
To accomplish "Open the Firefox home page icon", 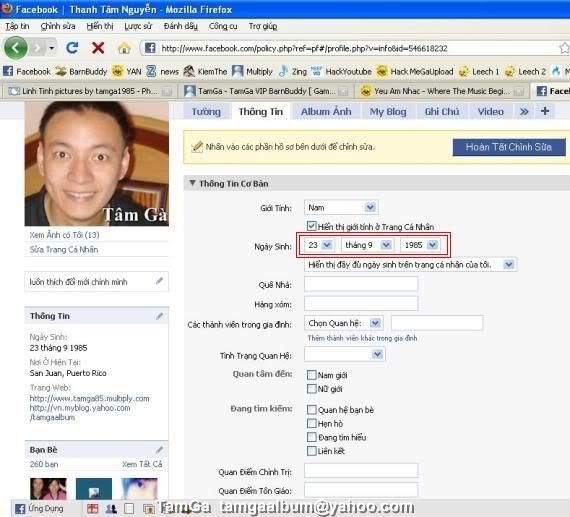I will pyautogui.click(x=124, y=48).
